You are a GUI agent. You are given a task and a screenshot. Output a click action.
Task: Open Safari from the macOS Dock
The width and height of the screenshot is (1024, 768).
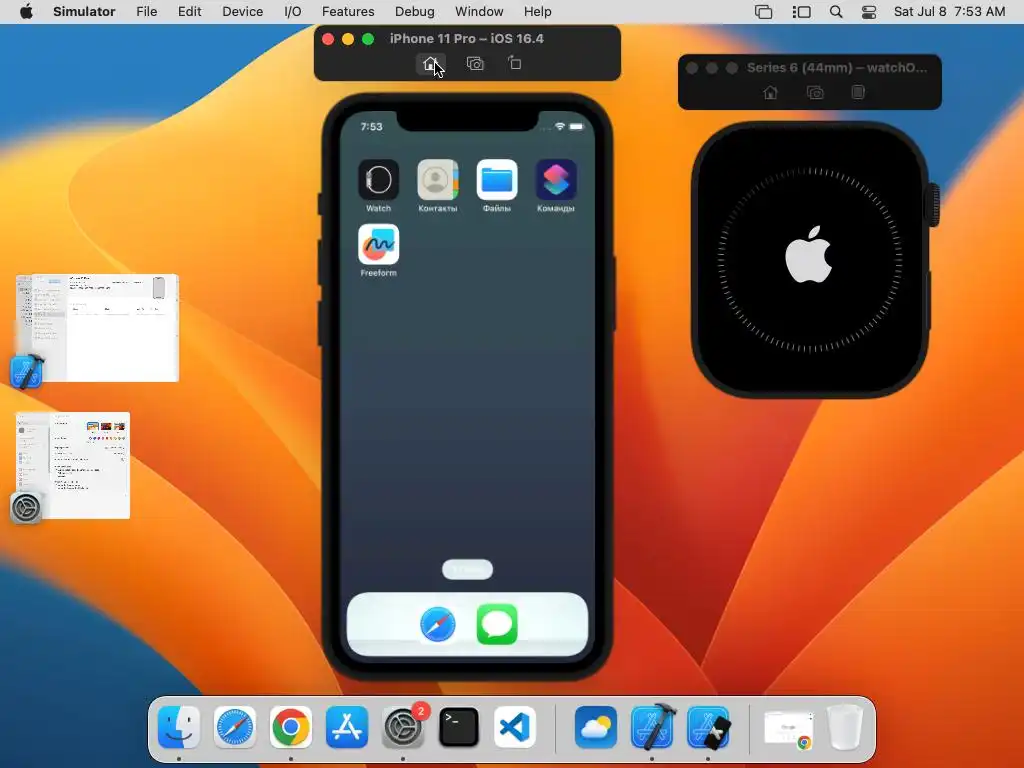(x=235, y=727)
